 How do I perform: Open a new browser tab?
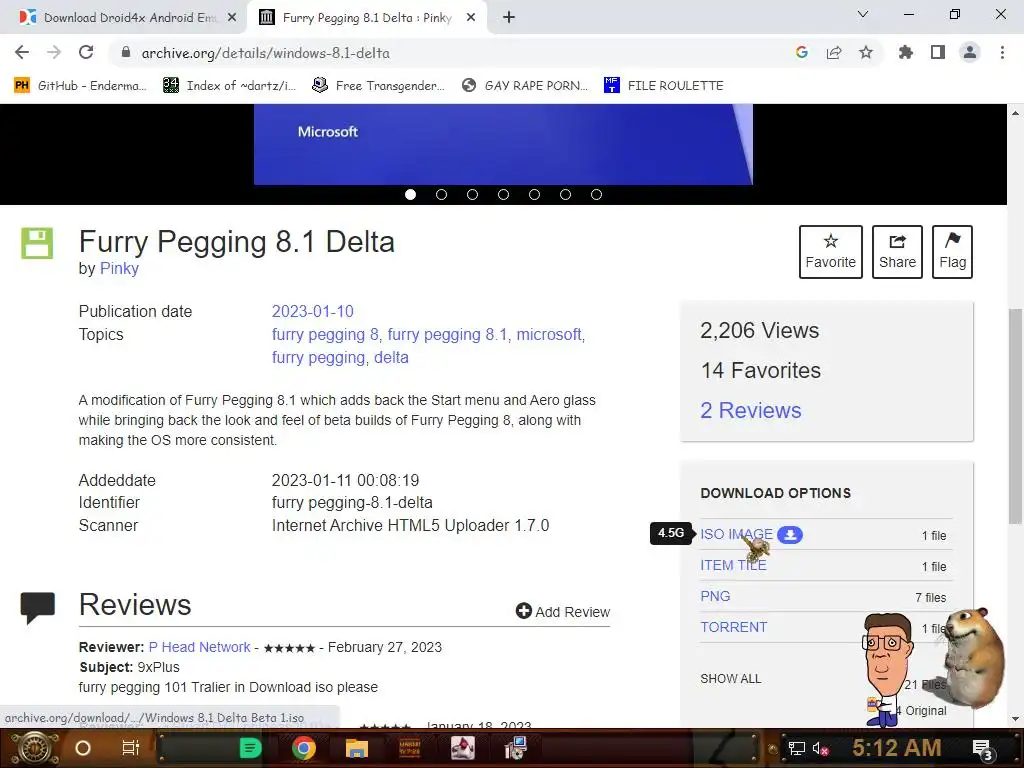pos(509,18)
